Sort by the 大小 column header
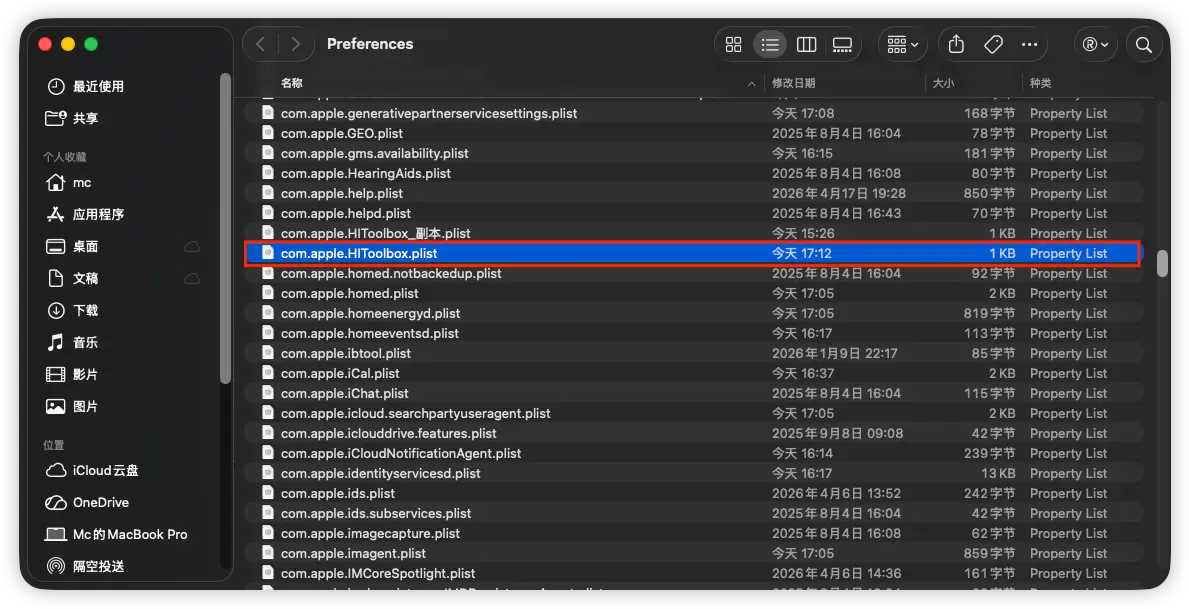The width and height of the screenshot is (1189, 609). (943, 83)
